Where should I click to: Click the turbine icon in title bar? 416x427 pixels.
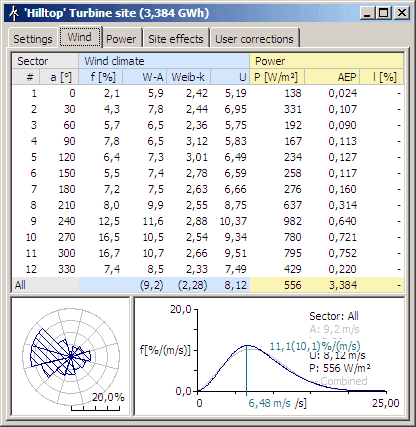[x=13, y=13]
